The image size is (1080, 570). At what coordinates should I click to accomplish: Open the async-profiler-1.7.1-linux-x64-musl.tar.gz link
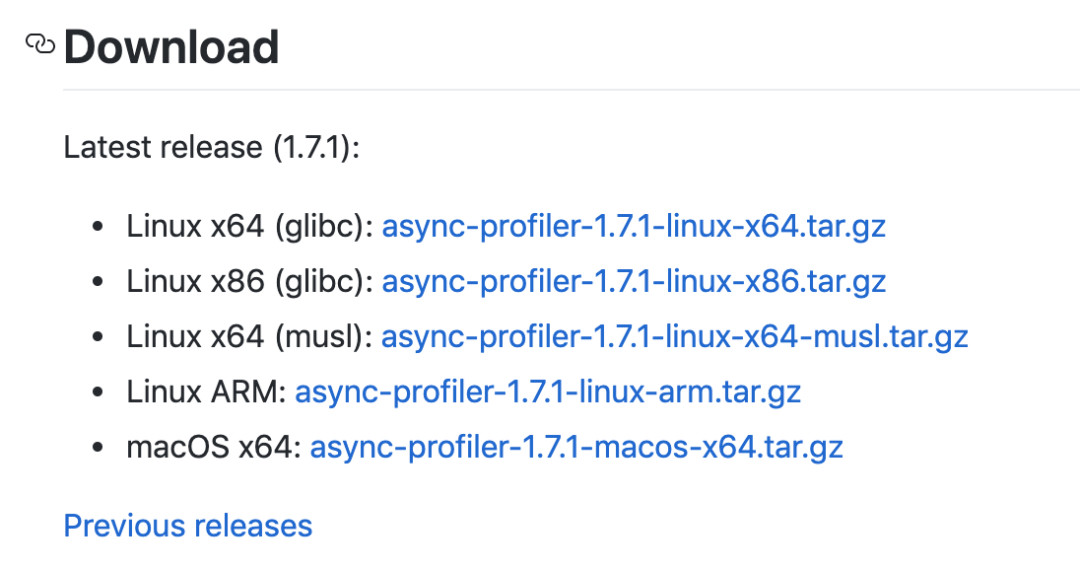point(675,337)
